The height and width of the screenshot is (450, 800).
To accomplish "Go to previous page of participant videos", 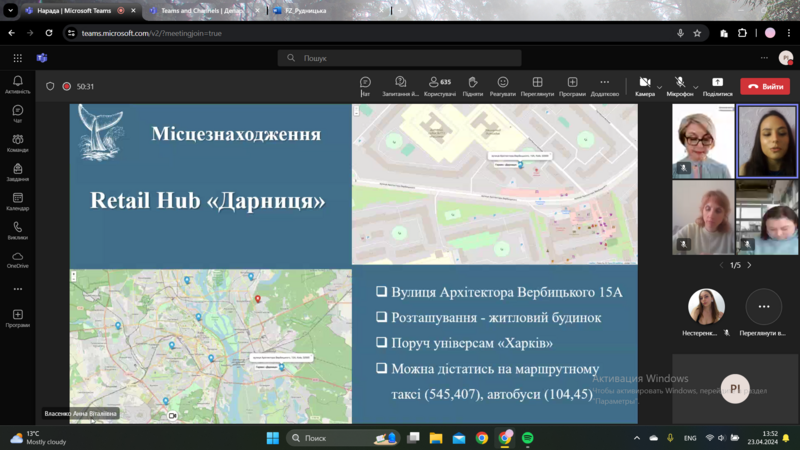I will (721, 265).
